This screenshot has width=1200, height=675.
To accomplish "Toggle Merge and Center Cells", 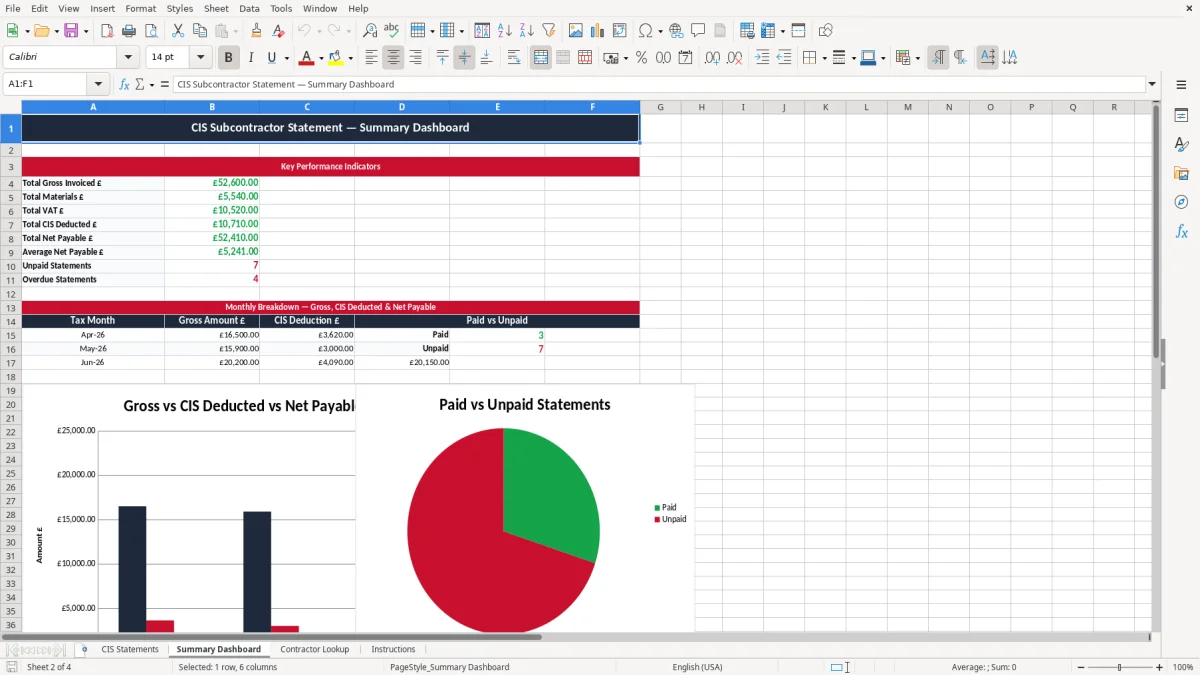I will (x=541, y=58).
